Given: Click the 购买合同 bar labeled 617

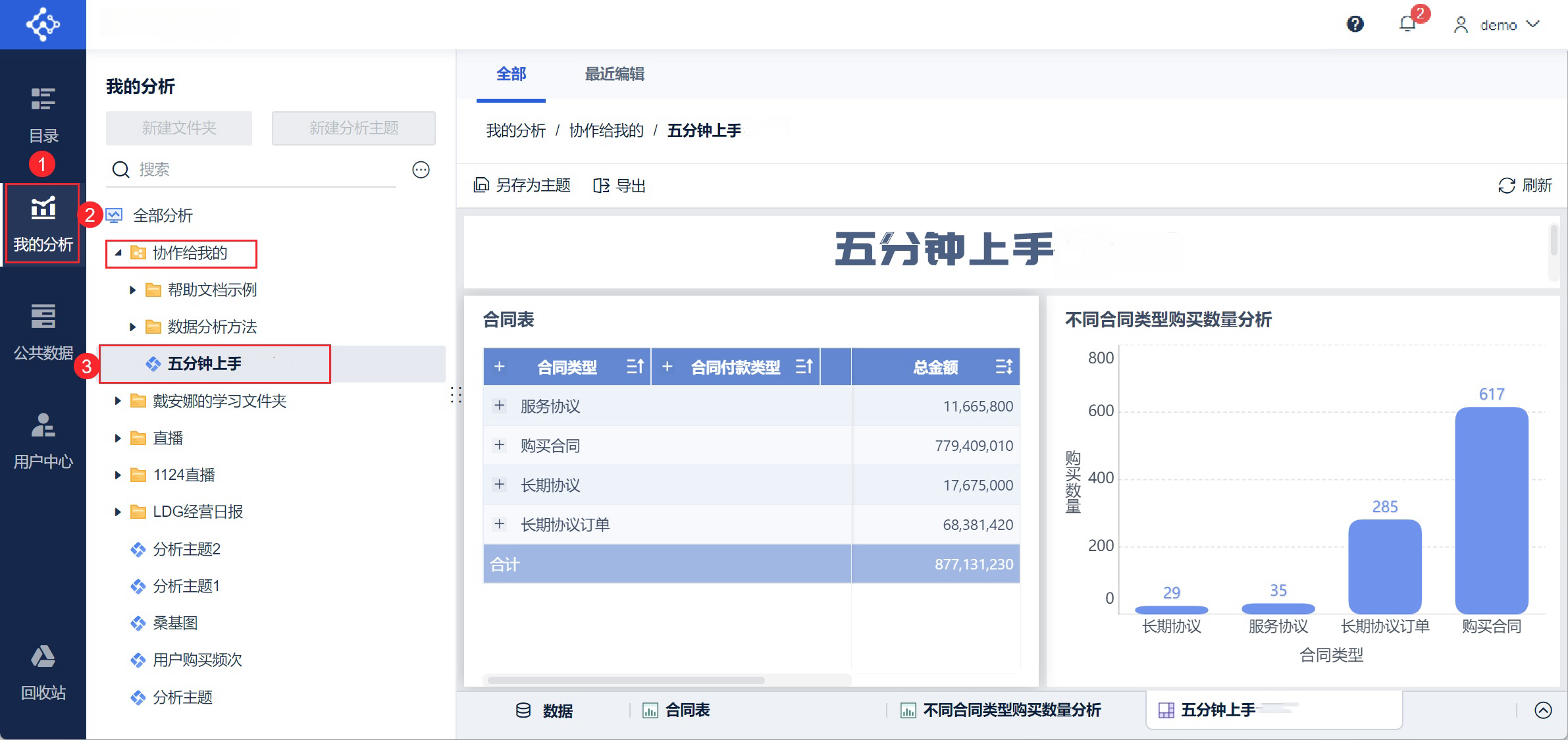Looking at the screenshot, I should (1491, 510).
